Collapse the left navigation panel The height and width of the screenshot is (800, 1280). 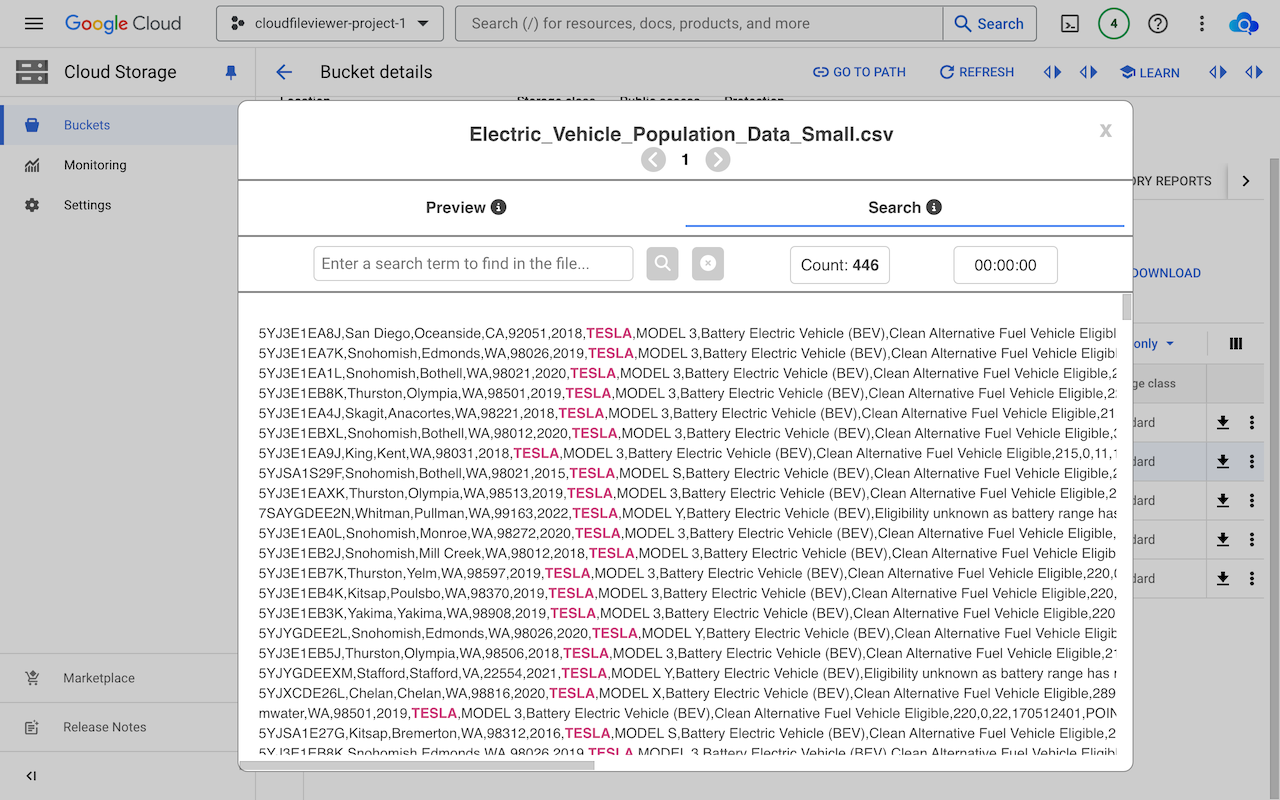(x=31, y=776)
